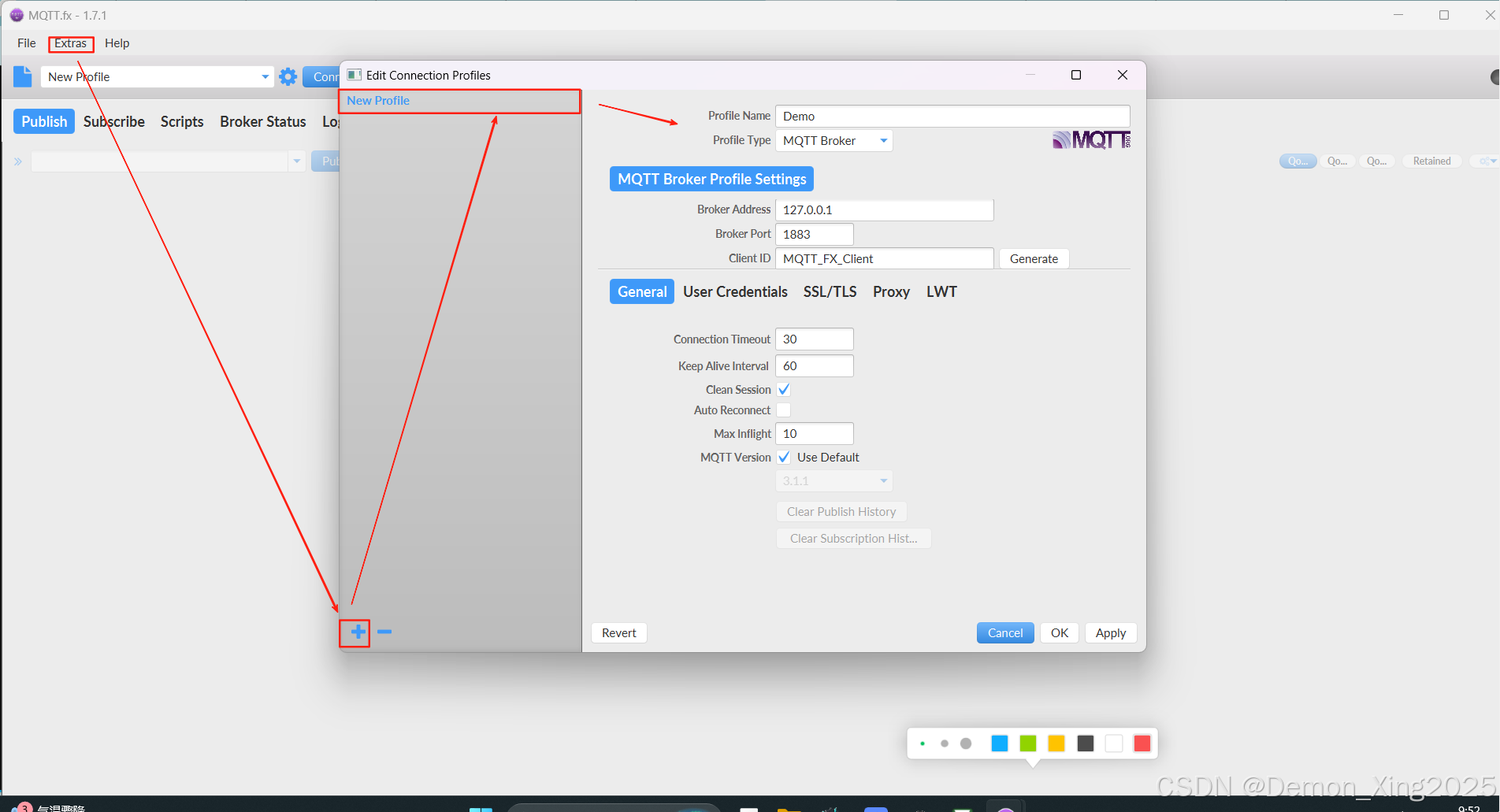Click the Client ID field
This screenshot has height=812, width=1500.
[885, 259]
